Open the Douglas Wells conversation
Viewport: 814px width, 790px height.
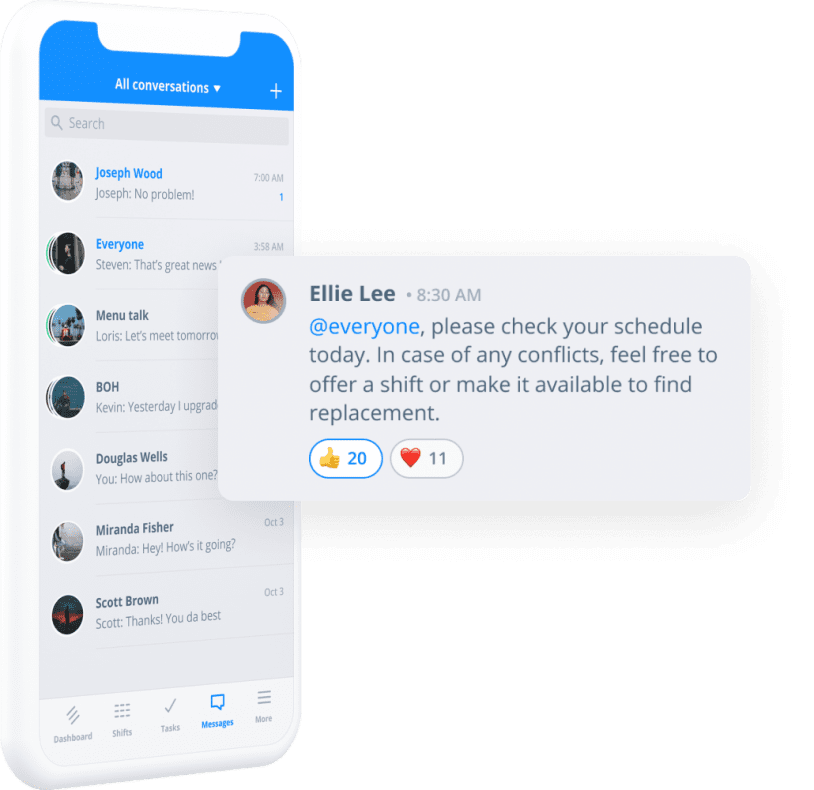(x=132, y=468)
